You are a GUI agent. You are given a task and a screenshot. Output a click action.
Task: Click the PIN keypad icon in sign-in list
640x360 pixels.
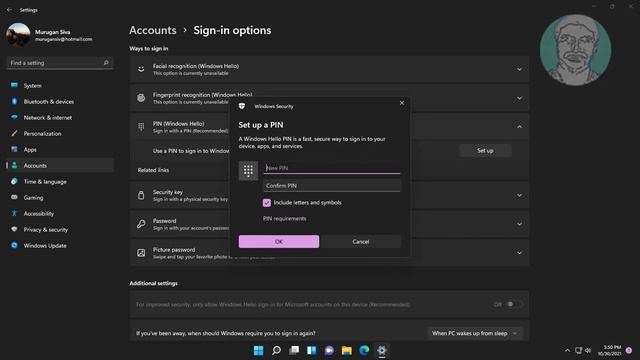[141, 127]
